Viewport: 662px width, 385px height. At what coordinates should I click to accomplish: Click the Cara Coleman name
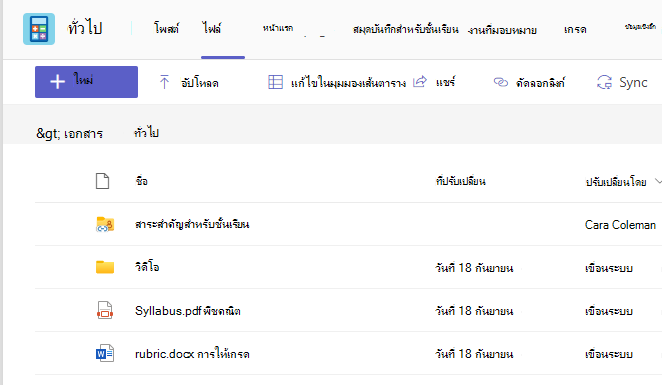(x=620, y=225)
